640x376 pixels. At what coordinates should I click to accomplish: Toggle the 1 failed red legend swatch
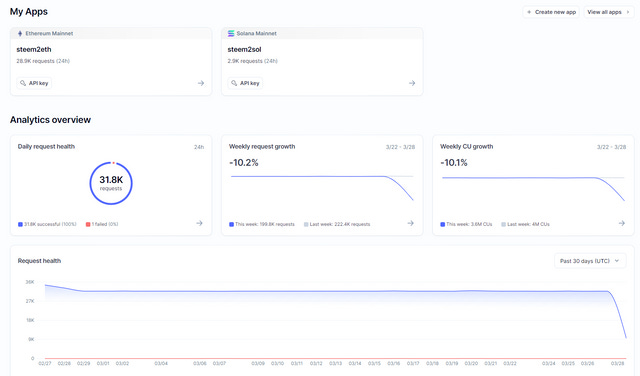(x=88, y=224)
